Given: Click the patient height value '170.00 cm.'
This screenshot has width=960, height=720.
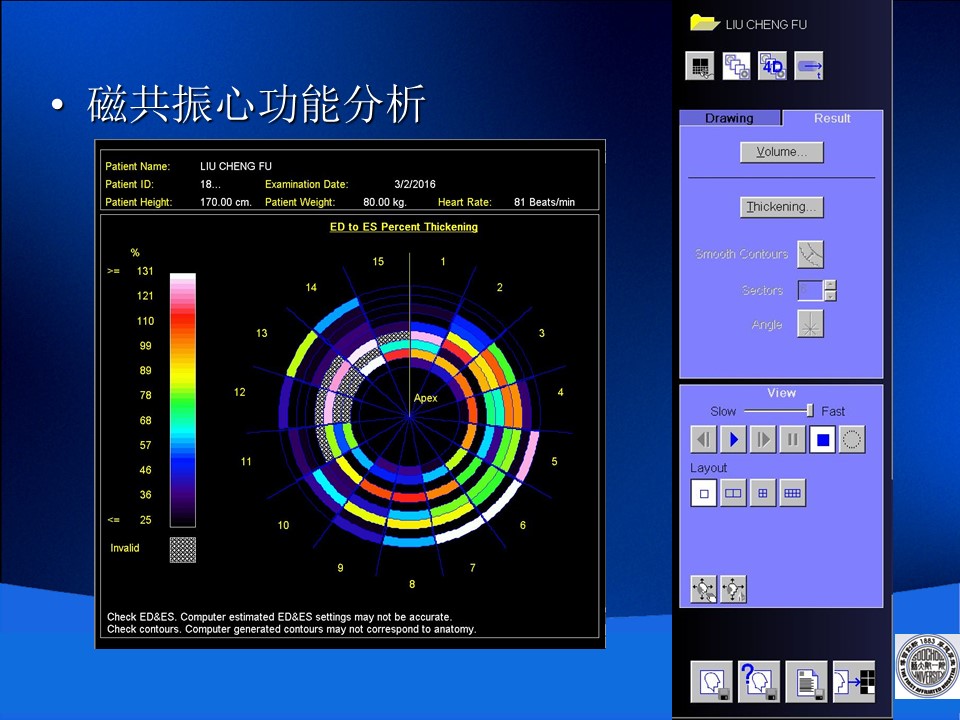Looking at the screenshot, I should (x=225, y=202).
